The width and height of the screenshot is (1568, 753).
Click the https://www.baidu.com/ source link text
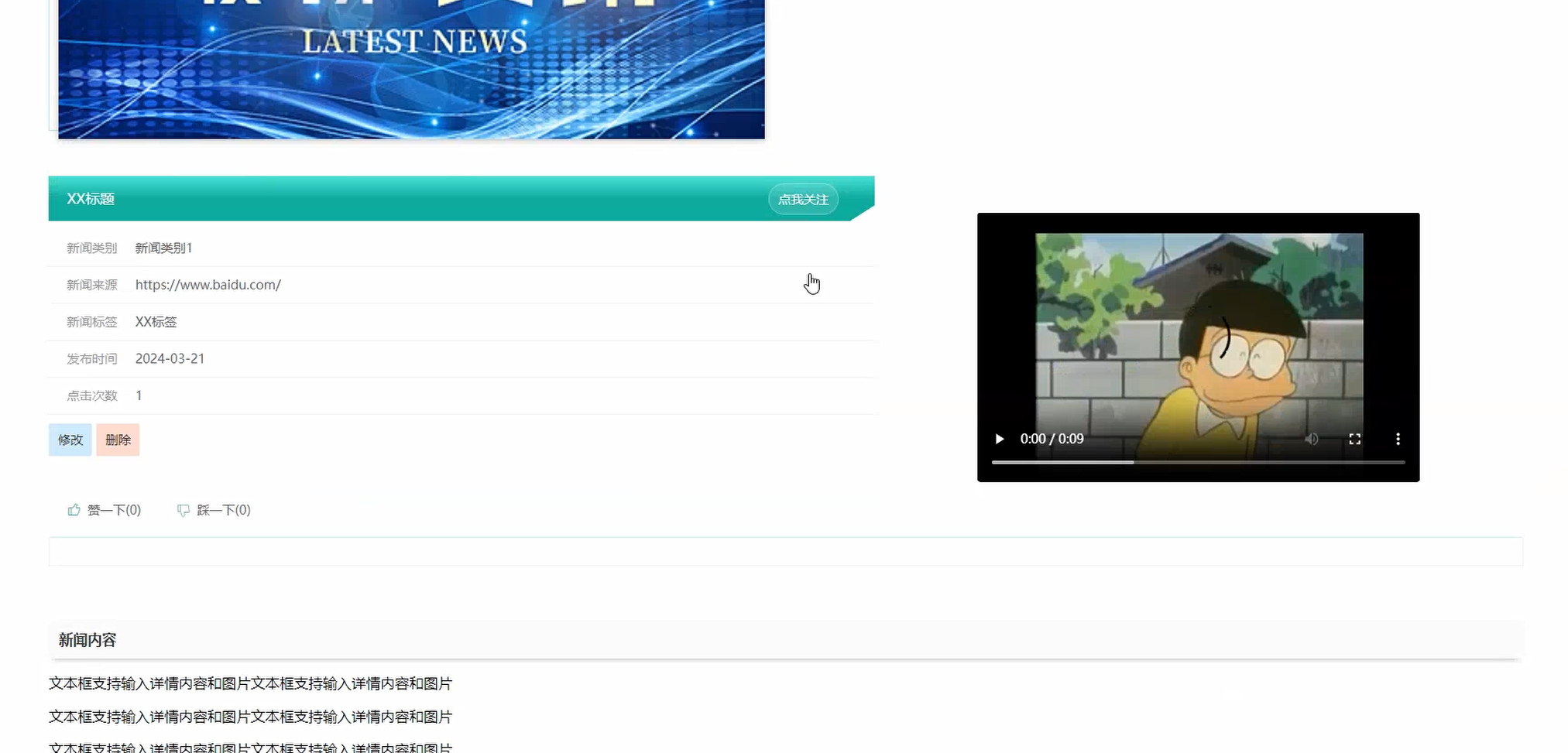point(208,285)
